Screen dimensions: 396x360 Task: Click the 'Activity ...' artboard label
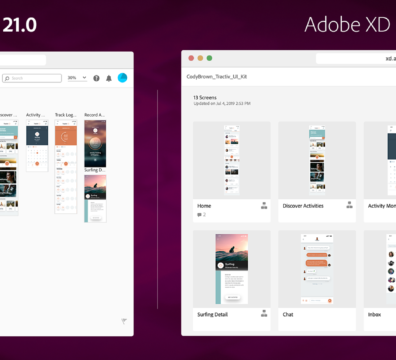(x=35, y=115)
